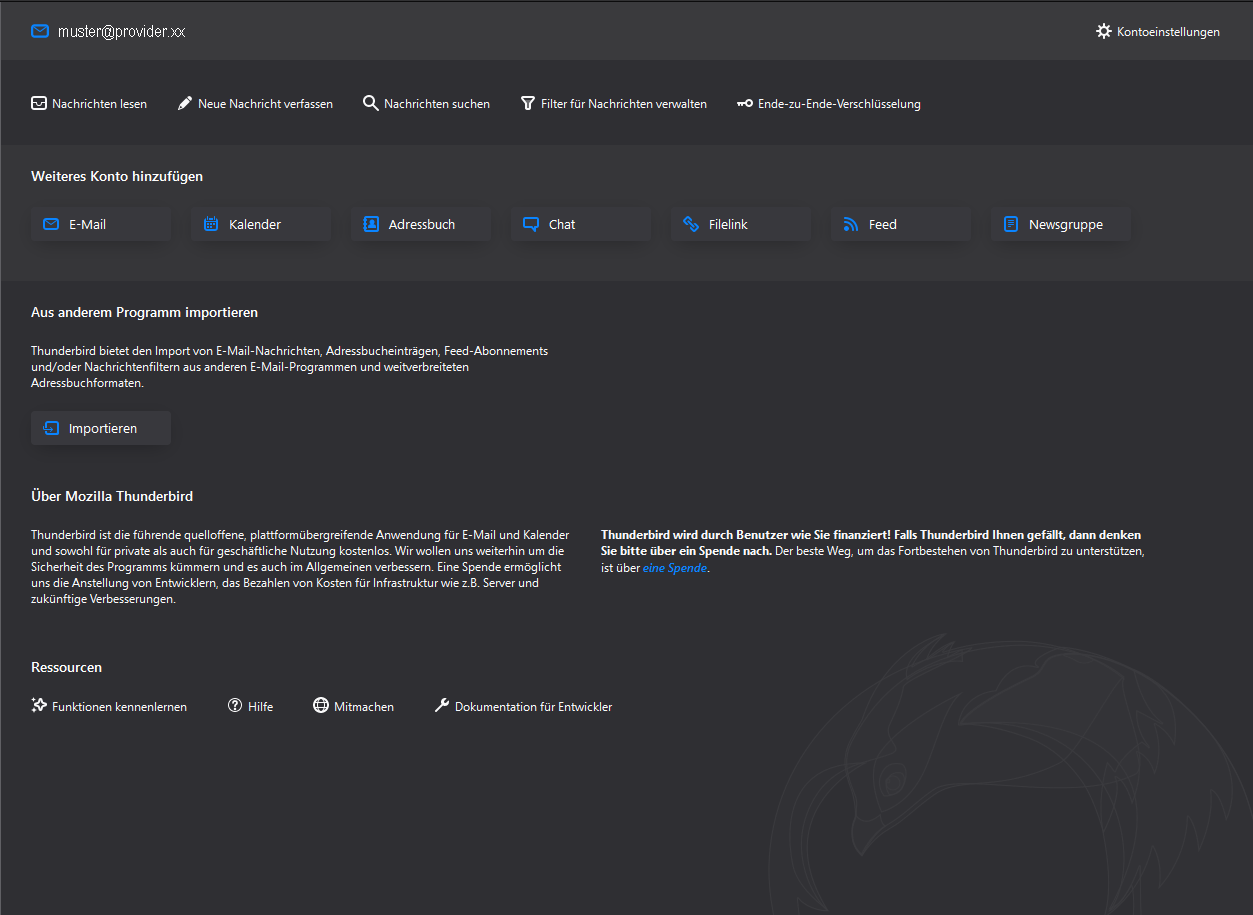Open Funktionen kennenlernen link
The width and height of the screenshot is (1253, 915).
109,706
